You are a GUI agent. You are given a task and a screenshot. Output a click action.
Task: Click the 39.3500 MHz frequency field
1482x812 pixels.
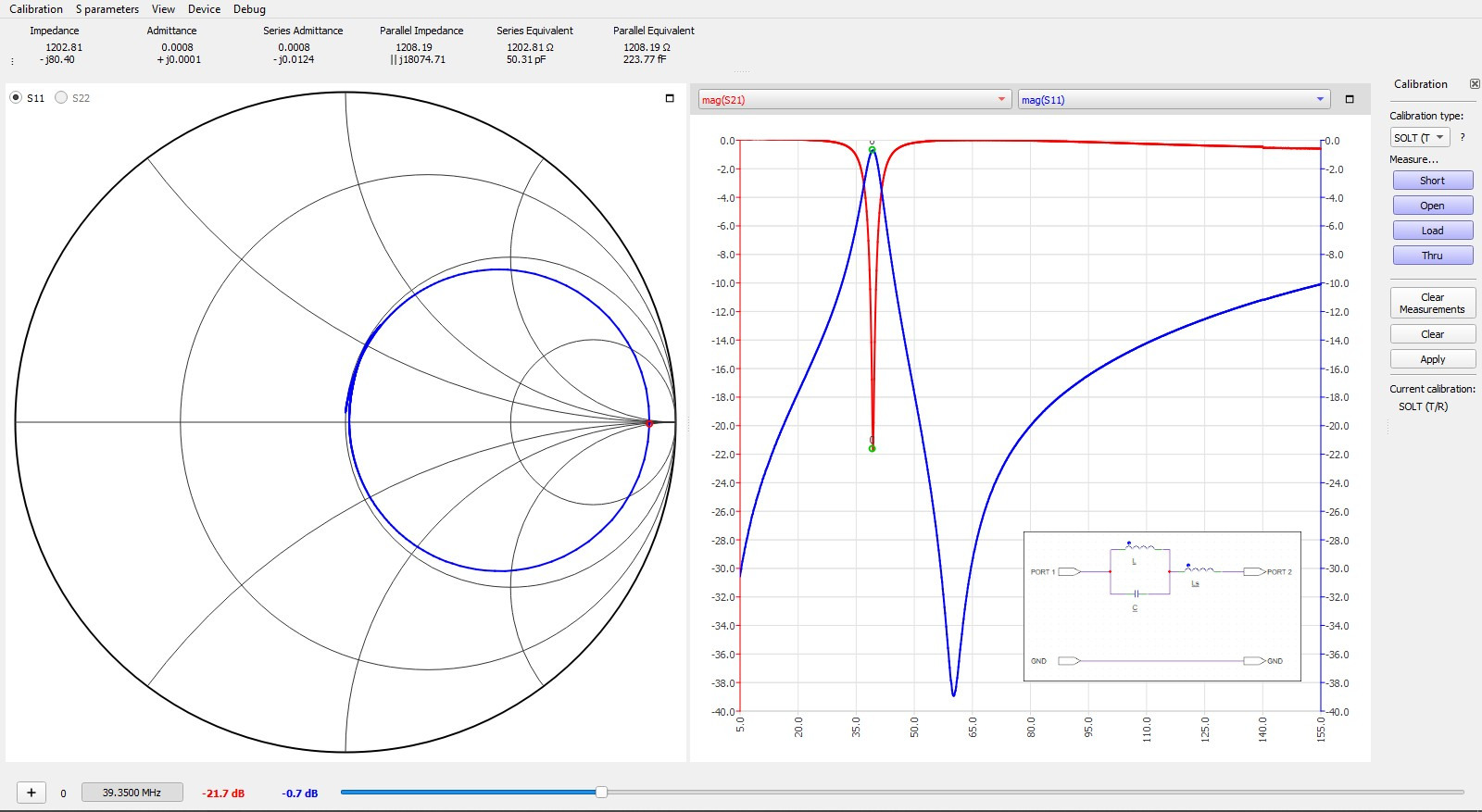132,793
